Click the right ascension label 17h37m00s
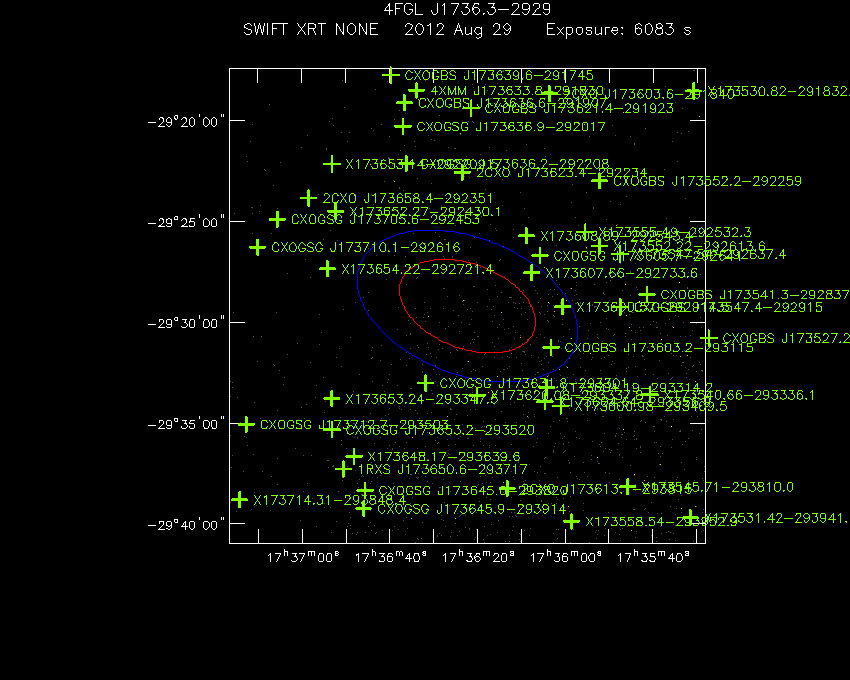The height and width of the screenshot is (680, 850). pyautogui.click(x=303, y=557)
